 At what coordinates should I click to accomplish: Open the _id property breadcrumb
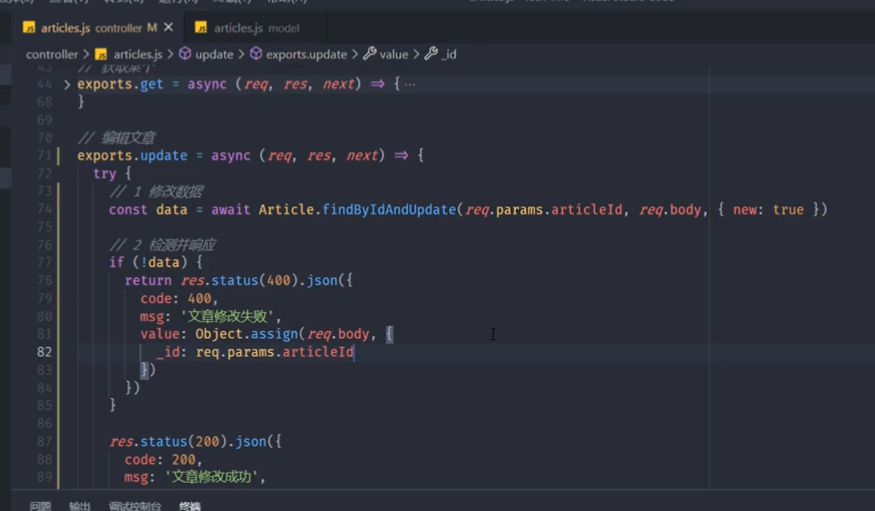[x=449, y=54]
